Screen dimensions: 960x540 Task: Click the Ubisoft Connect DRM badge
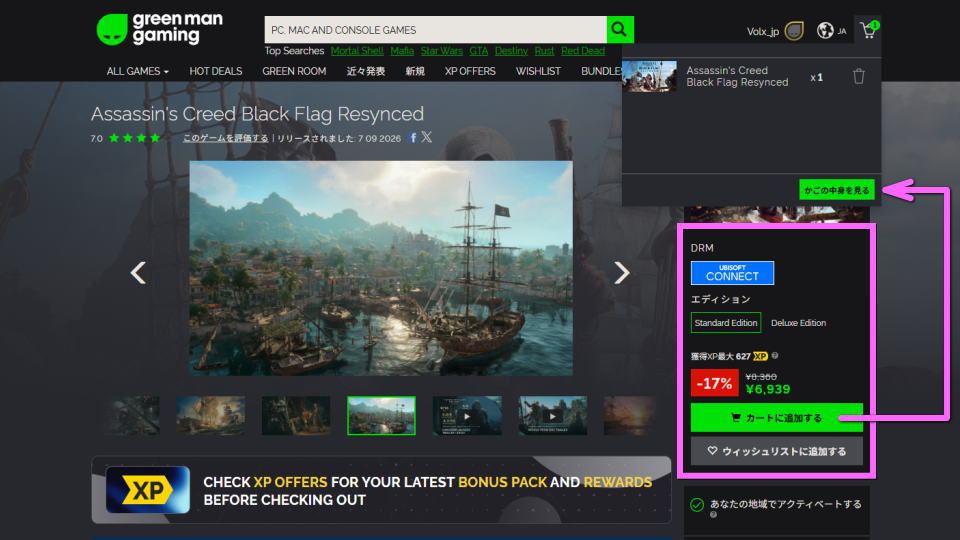[732, 273]
